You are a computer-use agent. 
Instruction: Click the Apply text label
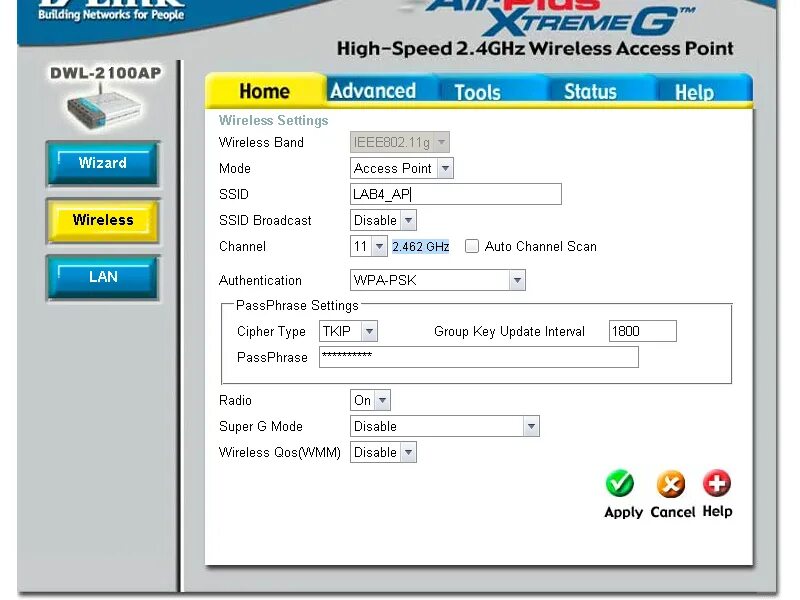pos(623,512)
